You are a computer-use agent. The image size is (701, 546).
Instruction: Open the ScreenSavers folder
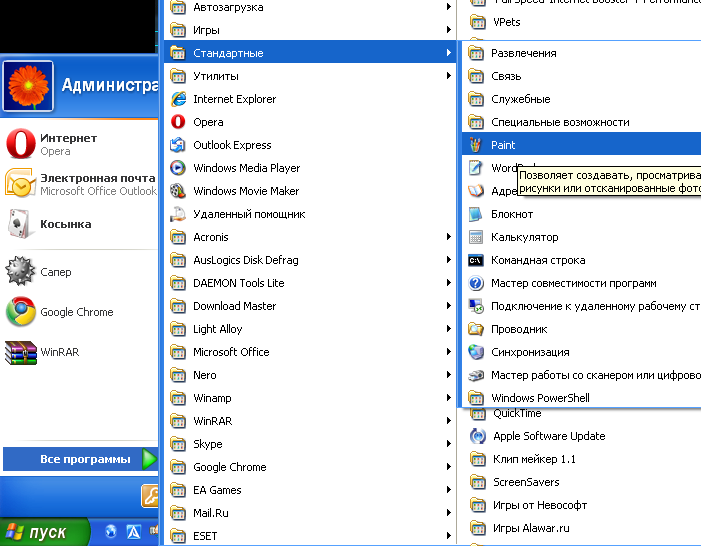[581, 482]
